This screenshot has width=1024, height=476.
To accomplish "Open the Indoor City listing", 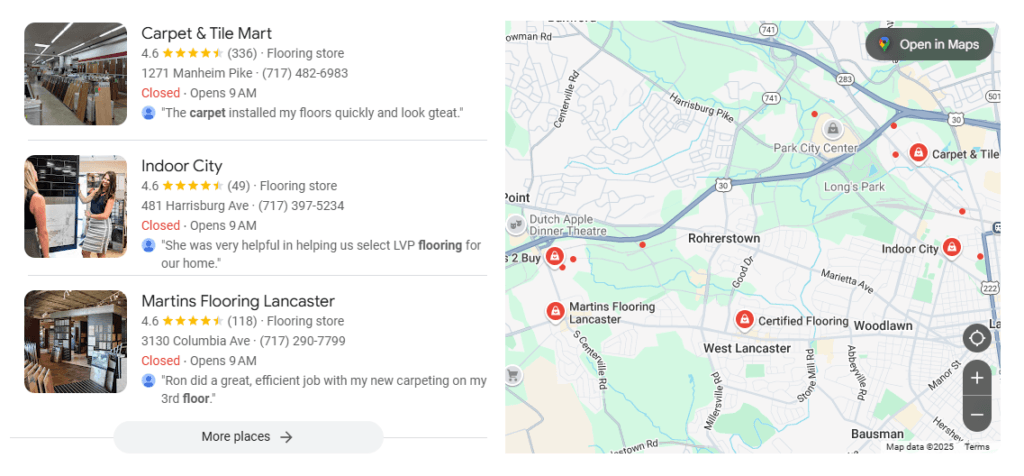I will (x=182, y=166).
